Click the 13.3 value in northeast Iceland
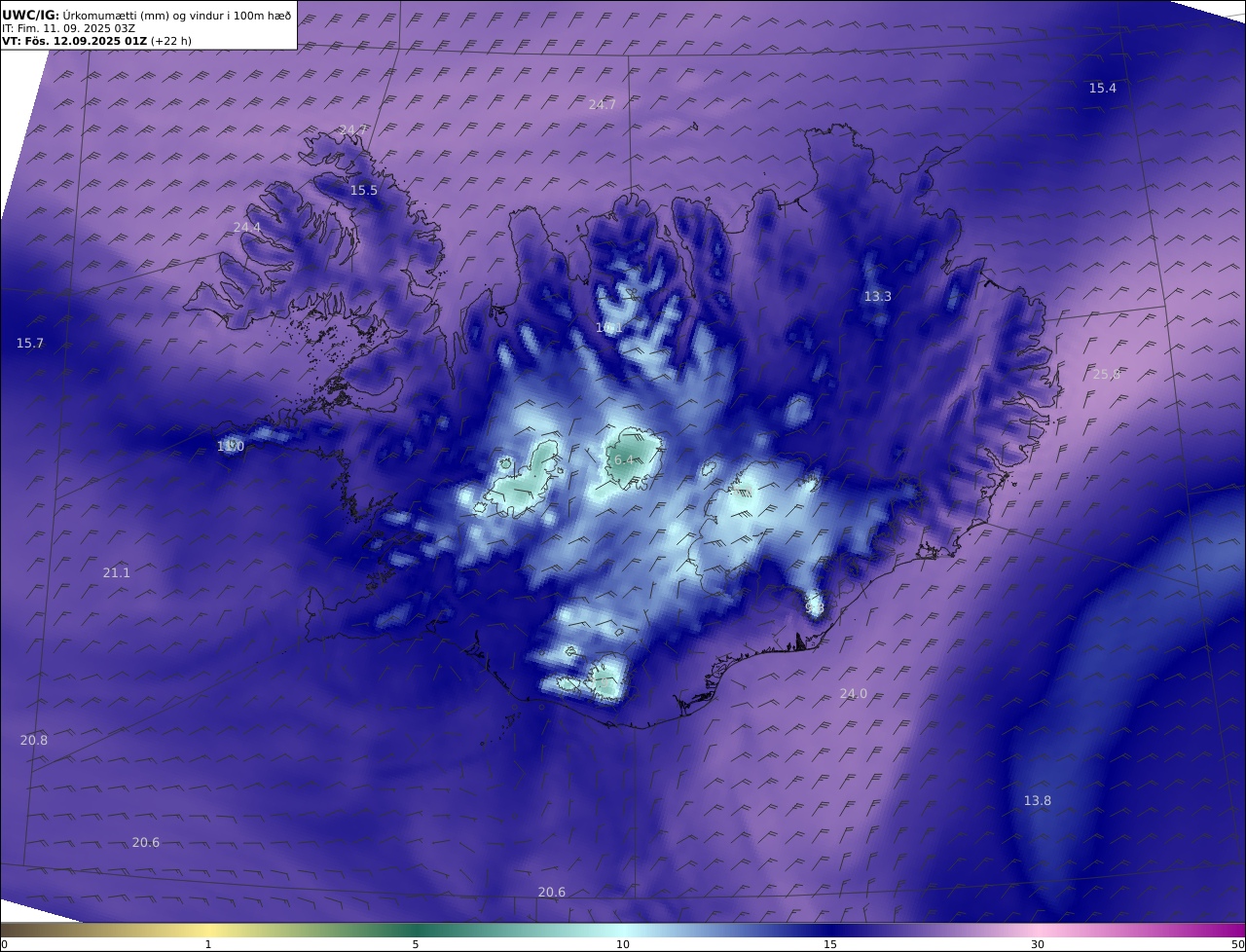Image resolution: width=1246 pixels, height=952 pixels. [877, 296]
